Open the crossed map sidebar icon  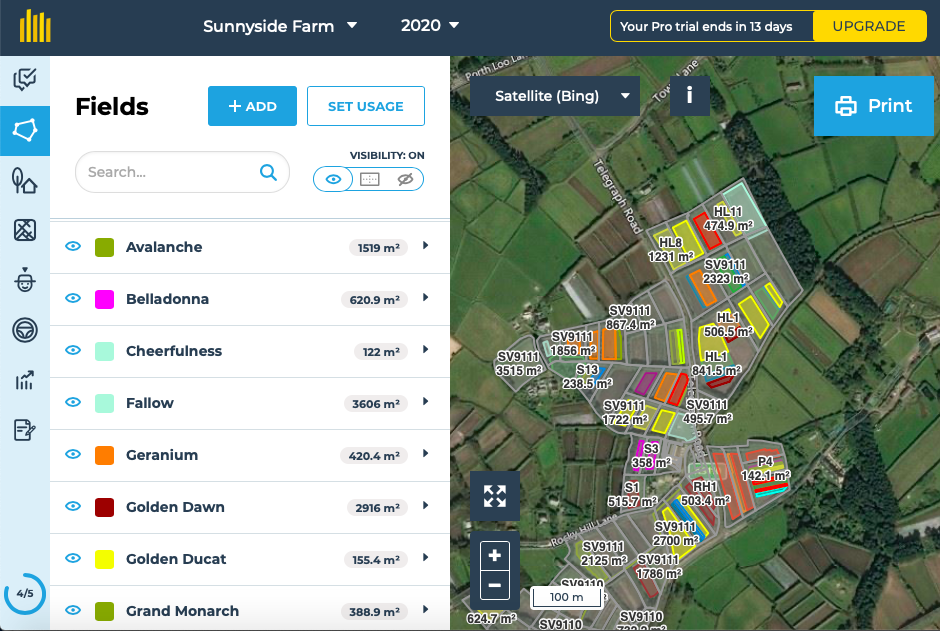(x=25, y=230)
